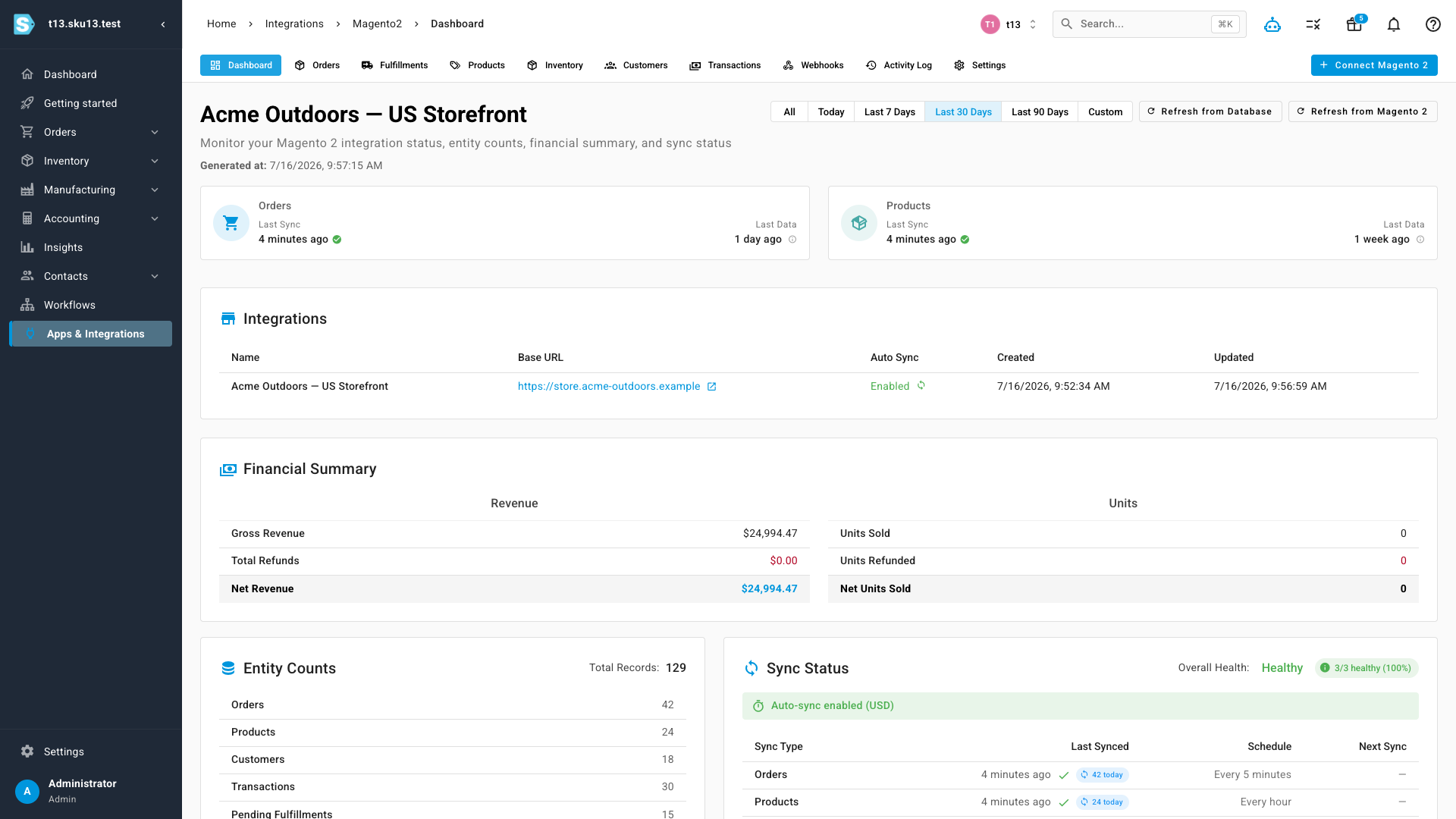Click the Getting started rocket icon

click(x=27, y=103)
